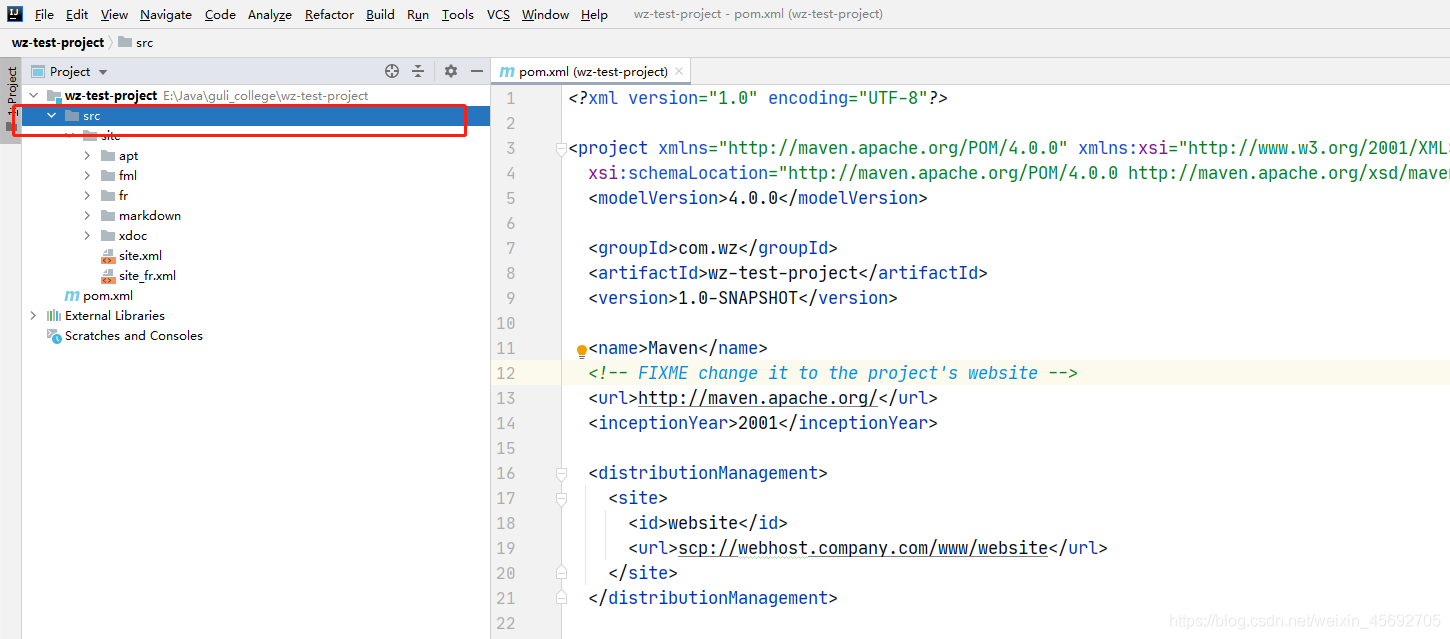This screenshot has width=1450, height=639.
Task: Expand the fr folder
Action: point(88,196)
